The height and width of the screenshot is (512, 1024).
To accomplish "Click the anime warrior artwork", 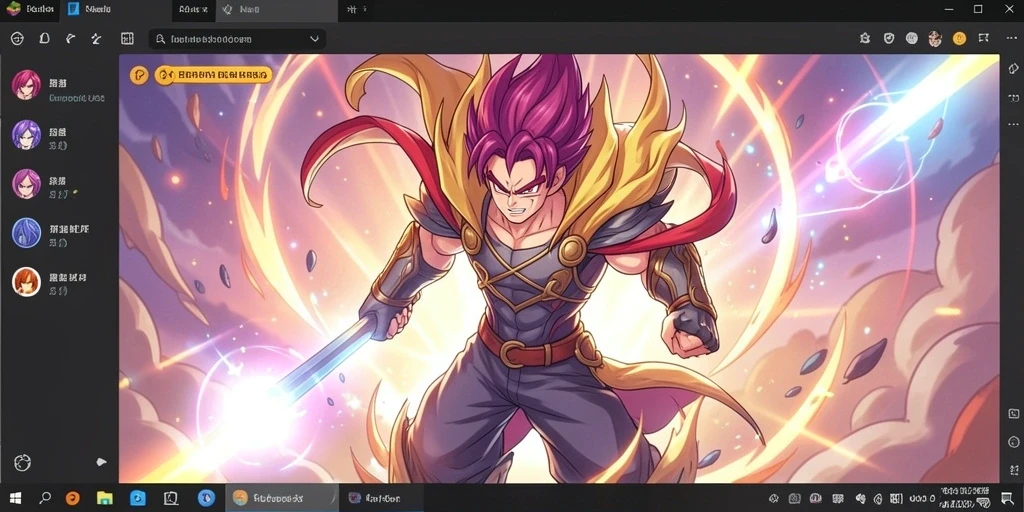I will [559, 268].
